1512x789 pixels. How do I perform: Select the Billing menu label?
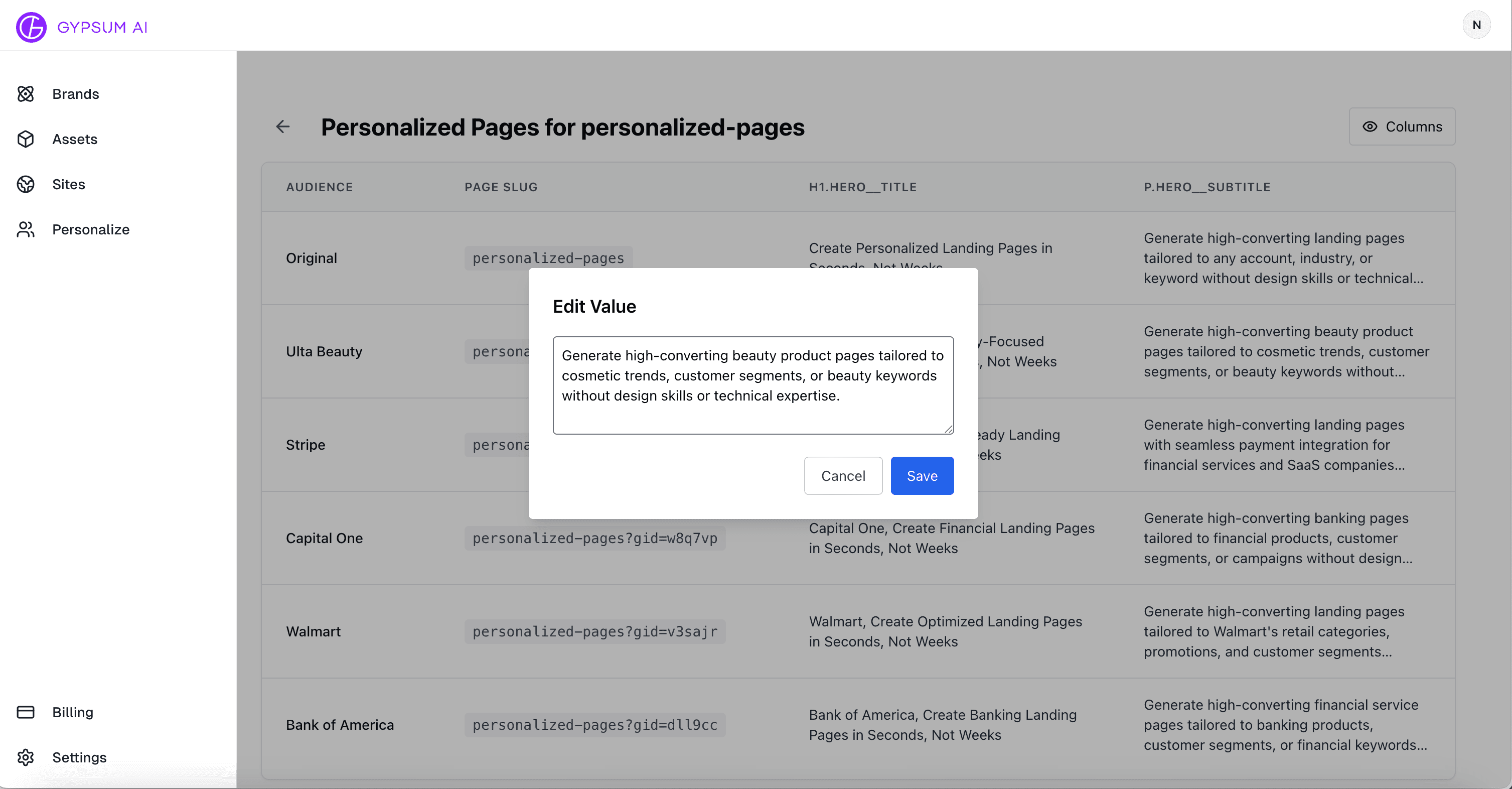(x=73, y=712)
